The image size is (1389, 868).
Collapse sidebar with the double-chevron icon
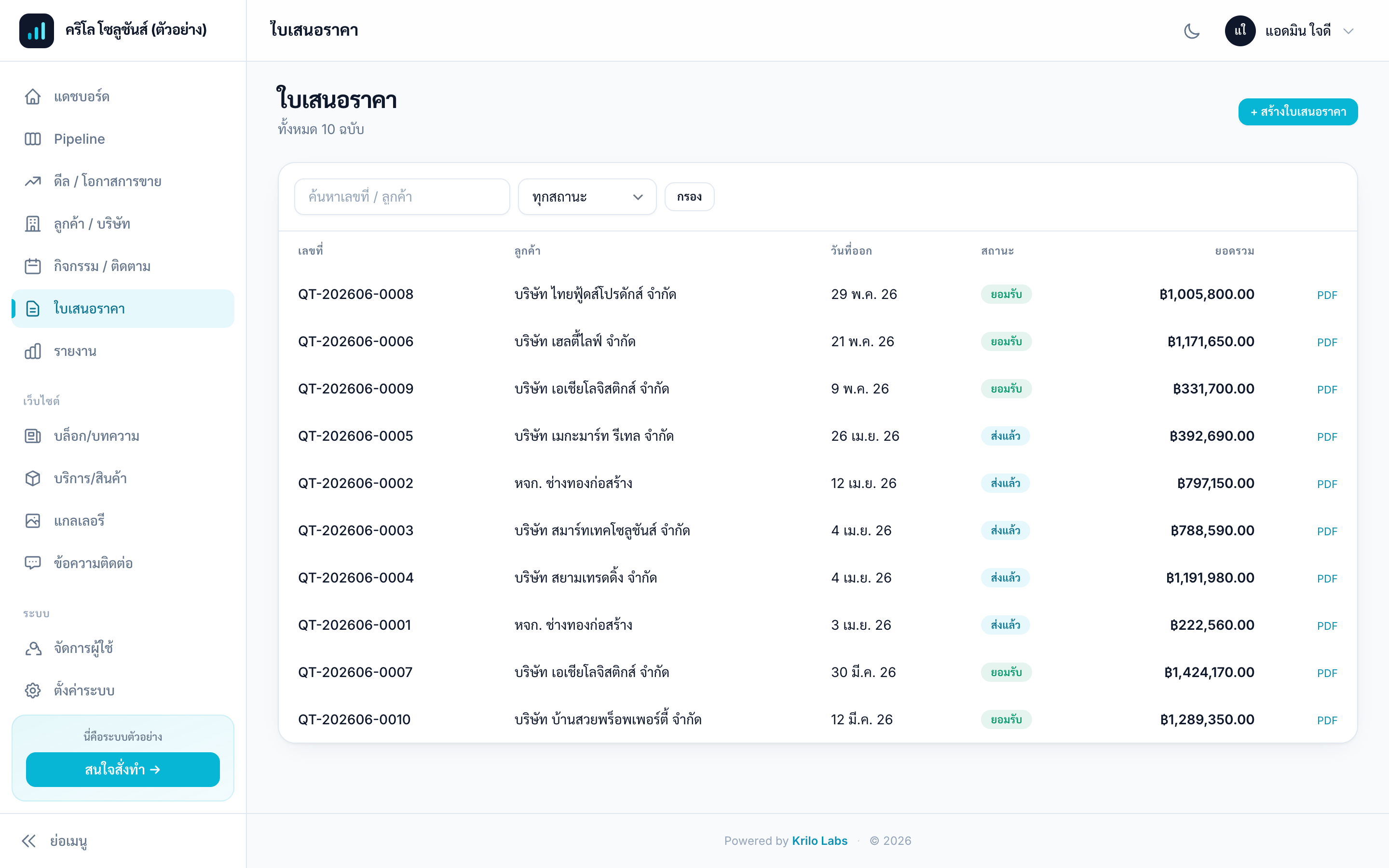click(29, 841)
